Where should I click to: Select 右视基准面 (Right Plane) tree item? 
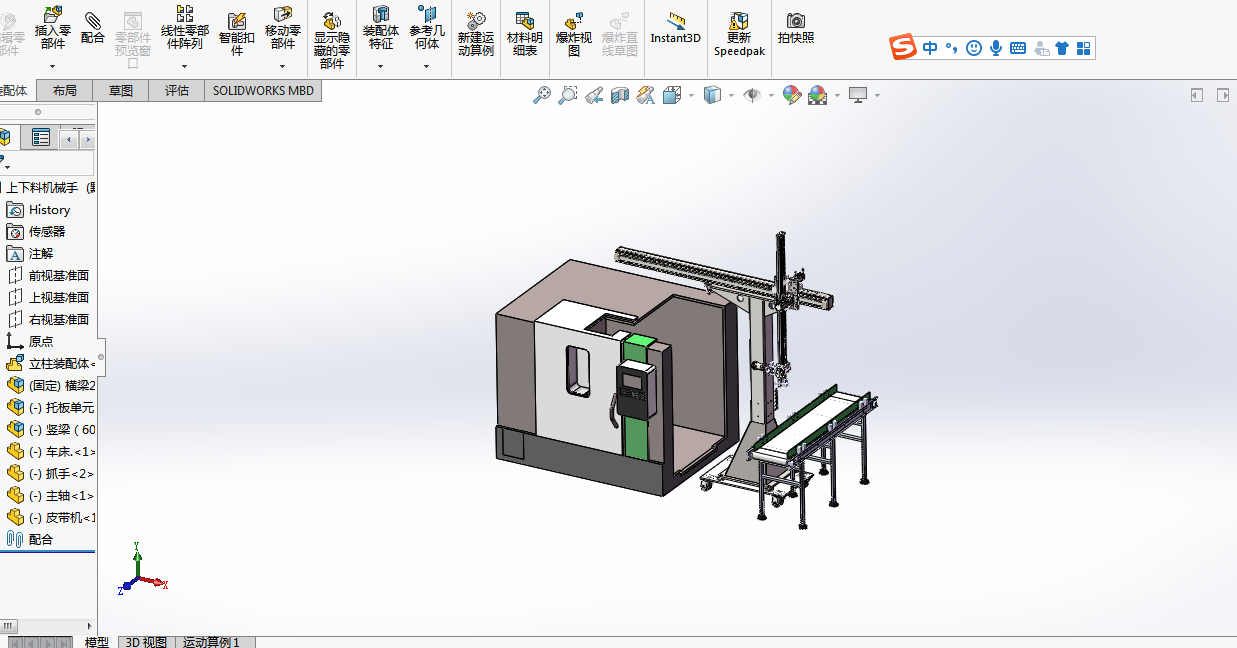(59, 320)
